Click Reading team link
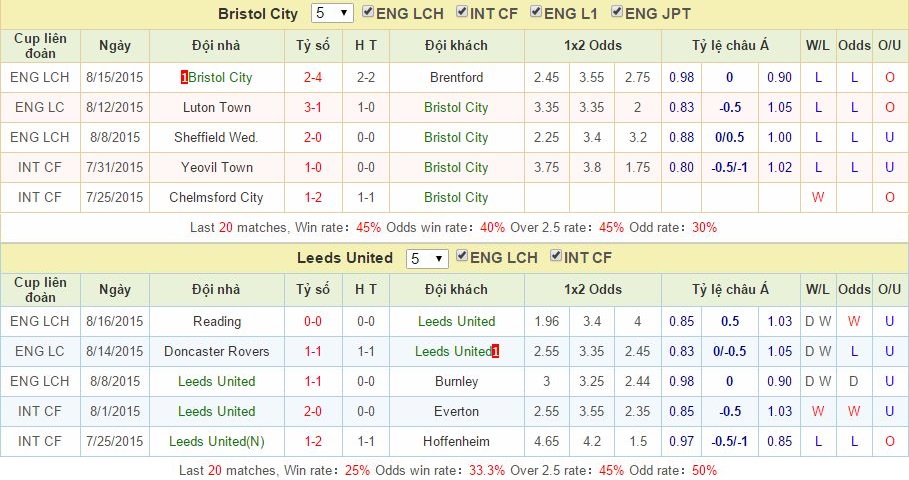Viewport: 909px width, 480px height. (217, 321)
